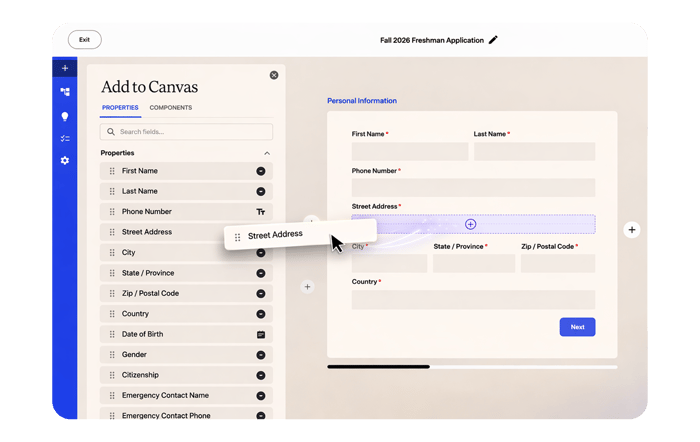700x442 pixels.
Task: Click the Search fields input box
Action: pos(187,132)
